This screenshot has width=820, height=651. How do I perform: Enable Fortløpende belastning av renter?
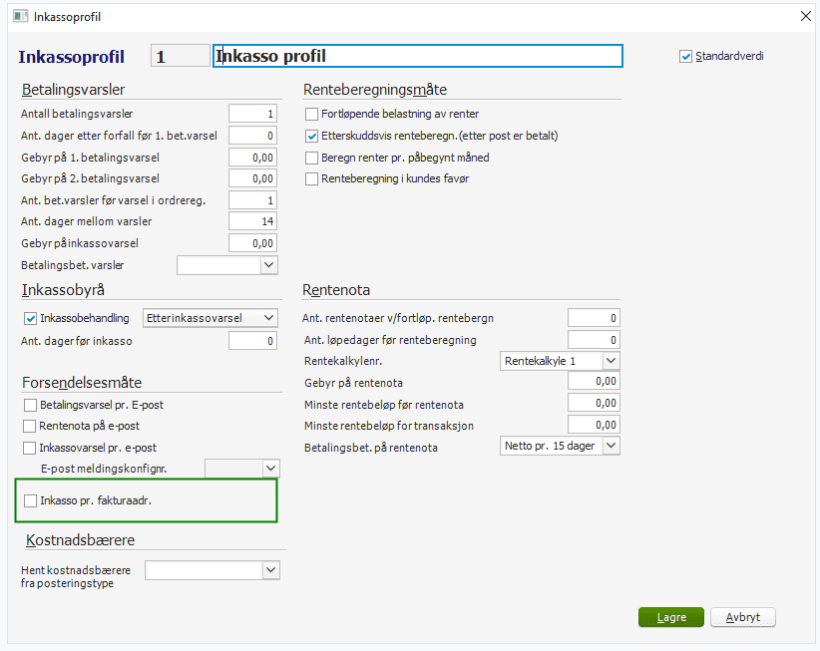(x=312, y=114)
